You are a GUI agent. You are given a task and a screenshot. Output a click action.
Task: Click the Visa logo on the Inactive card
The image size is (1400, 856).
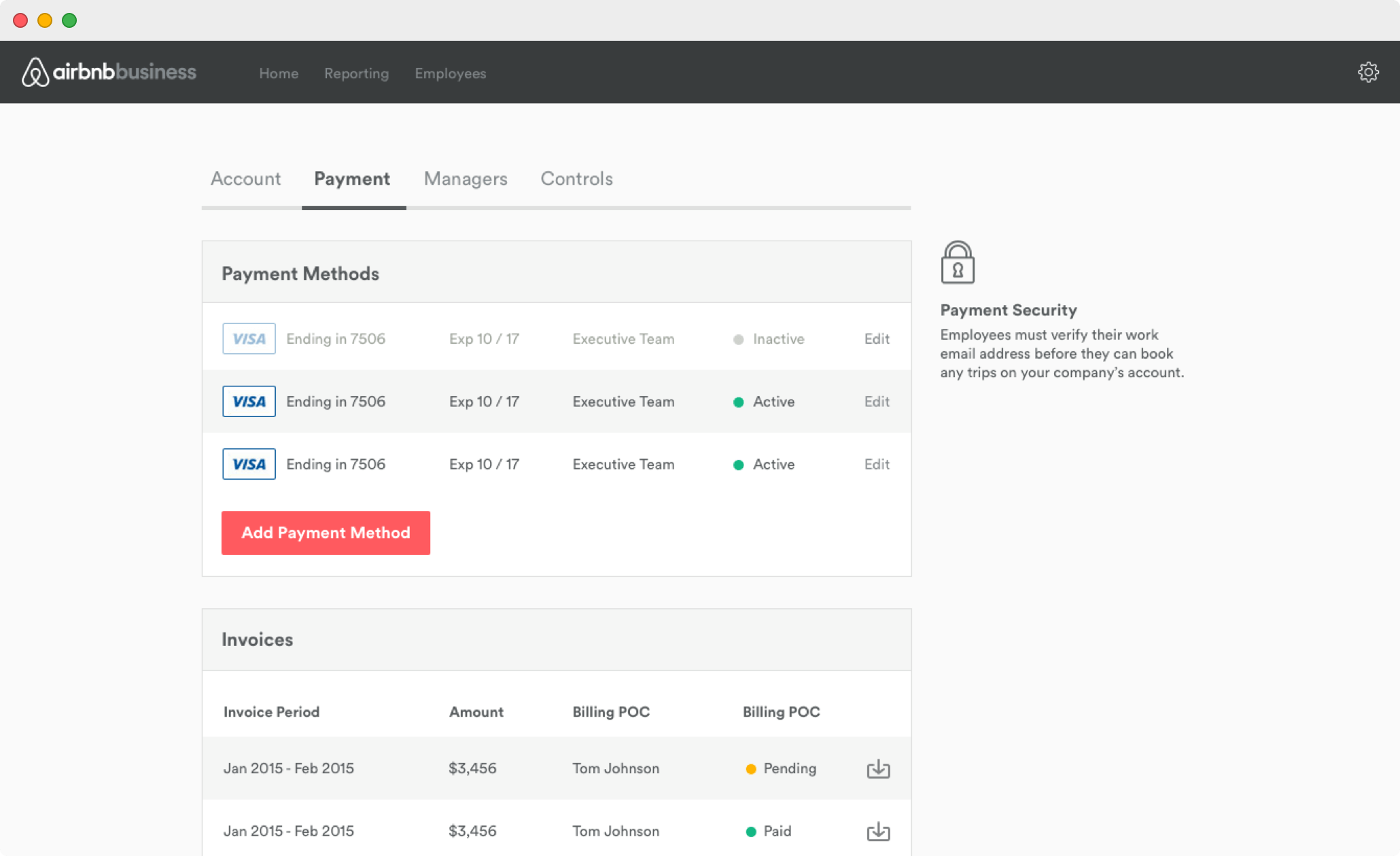[249, 338]
